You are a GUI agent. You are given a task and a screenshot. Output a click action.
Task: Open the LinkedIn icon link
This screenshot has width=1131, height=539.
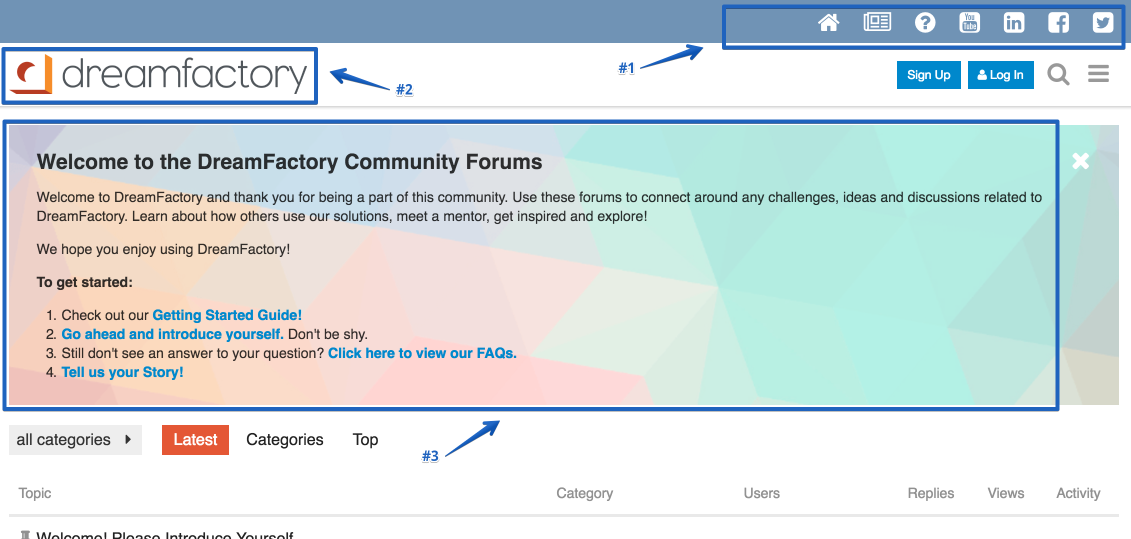coord(1014,23)
